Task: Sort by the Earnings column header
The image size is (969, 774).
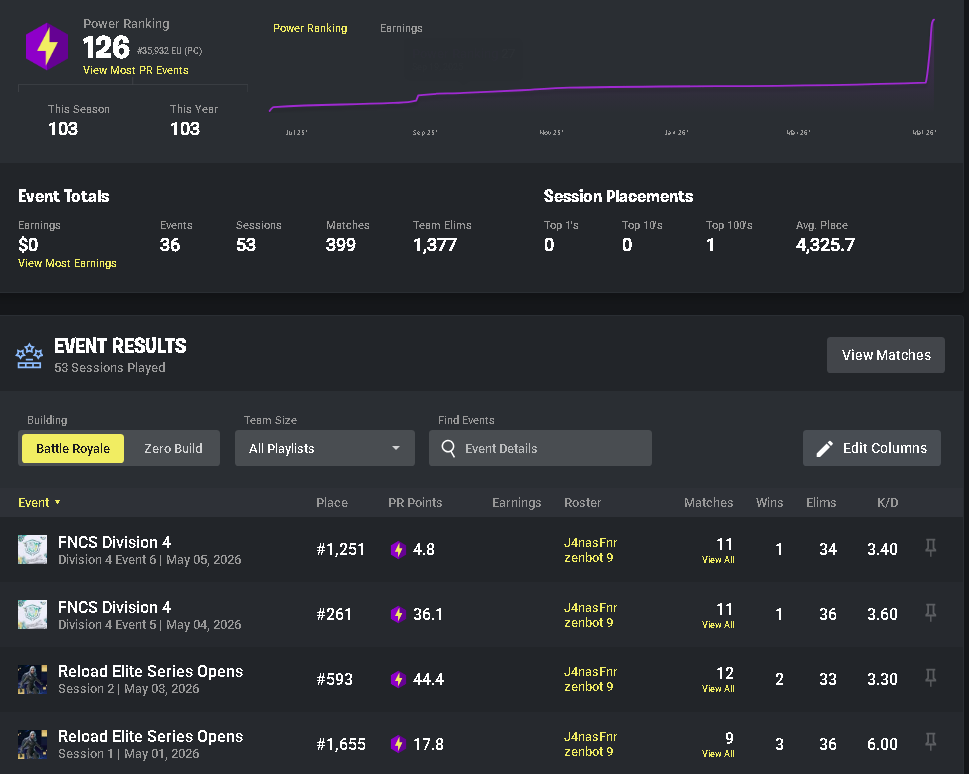Action: point(517,503)
